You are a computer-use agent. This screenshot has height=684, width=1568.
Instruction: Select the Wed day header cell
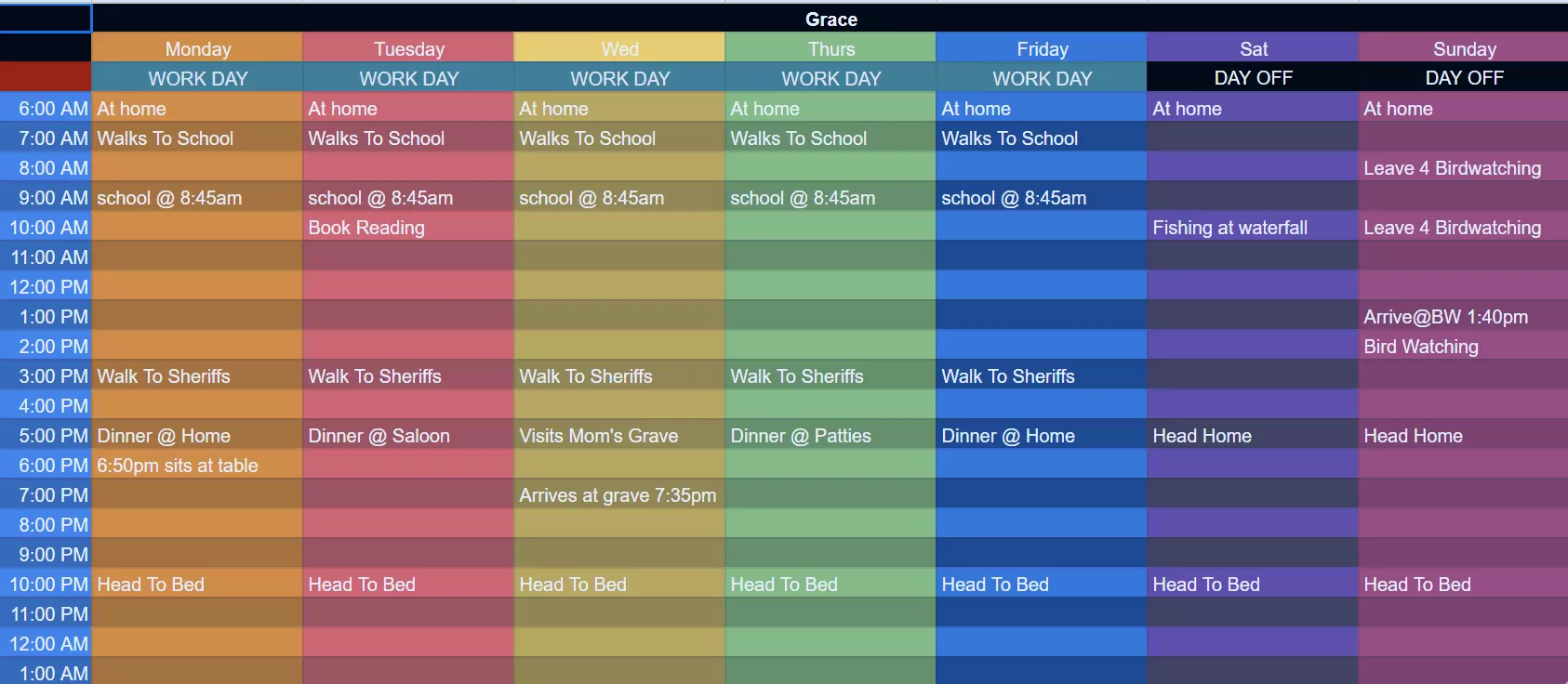pyautogui.click(x=619, y=49)
